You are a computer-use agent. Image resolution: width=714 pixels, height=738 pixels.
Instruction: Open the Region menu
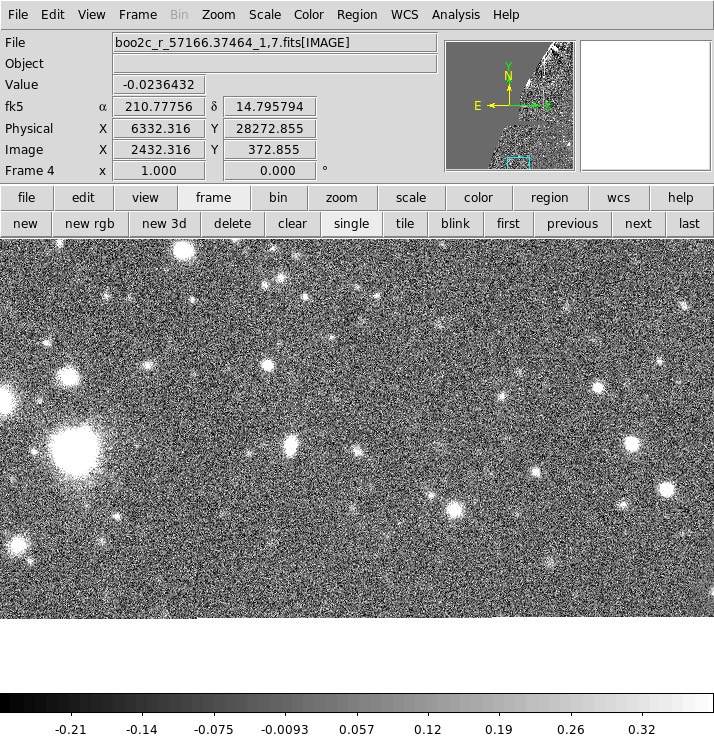pos(357,15)
